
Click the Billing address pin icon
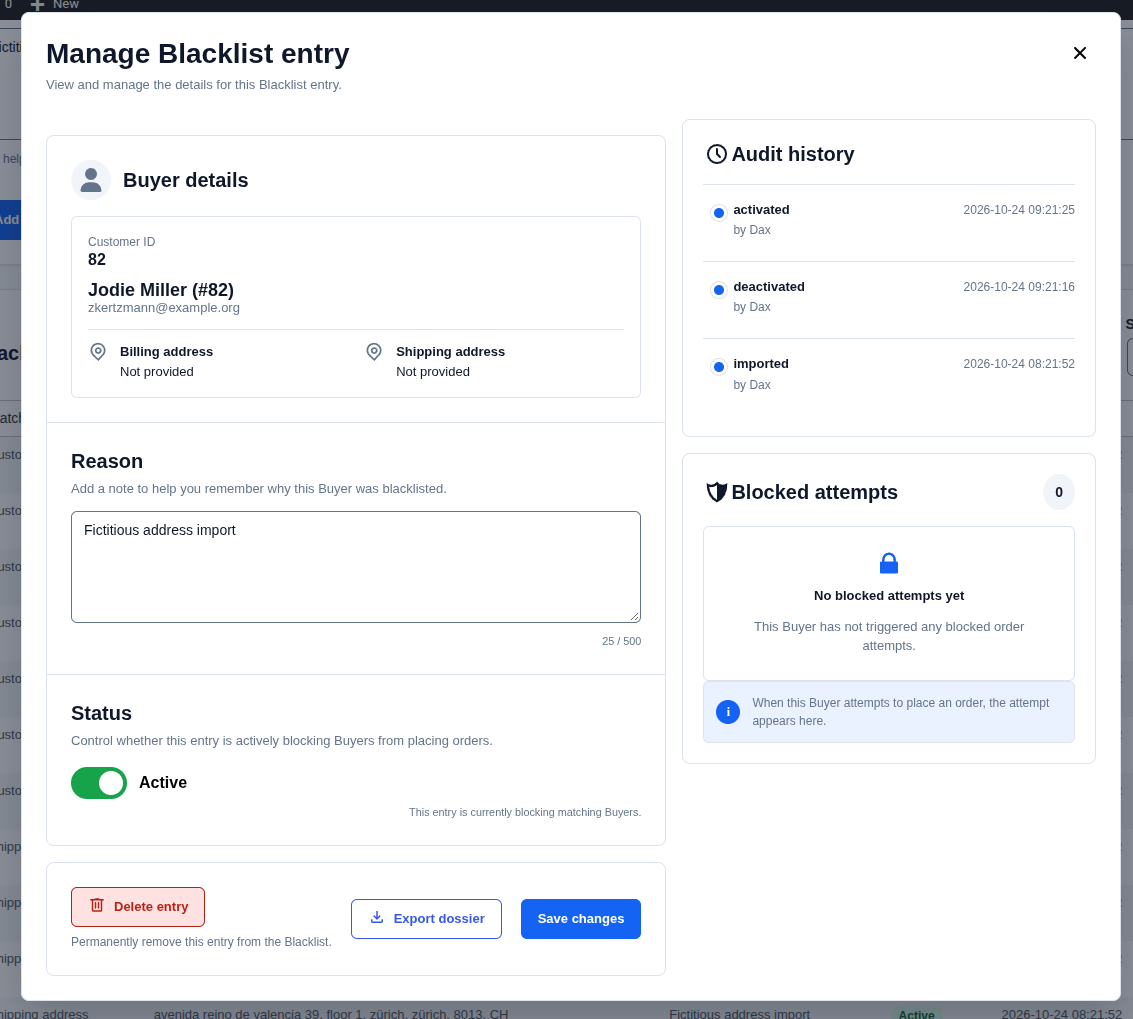[98, 352]
